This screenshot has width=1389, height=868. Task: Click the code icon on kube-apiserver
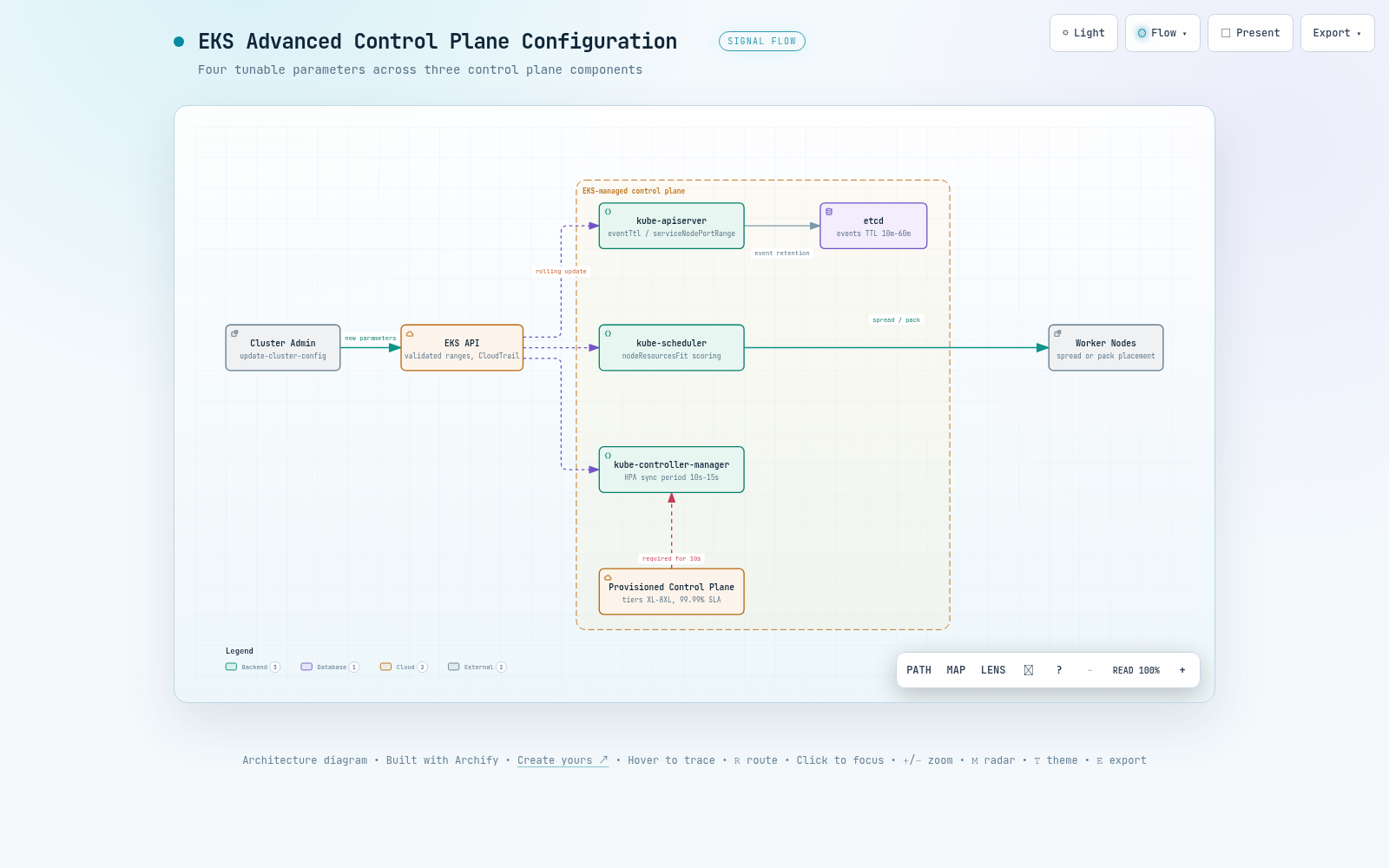pos(608,212)
